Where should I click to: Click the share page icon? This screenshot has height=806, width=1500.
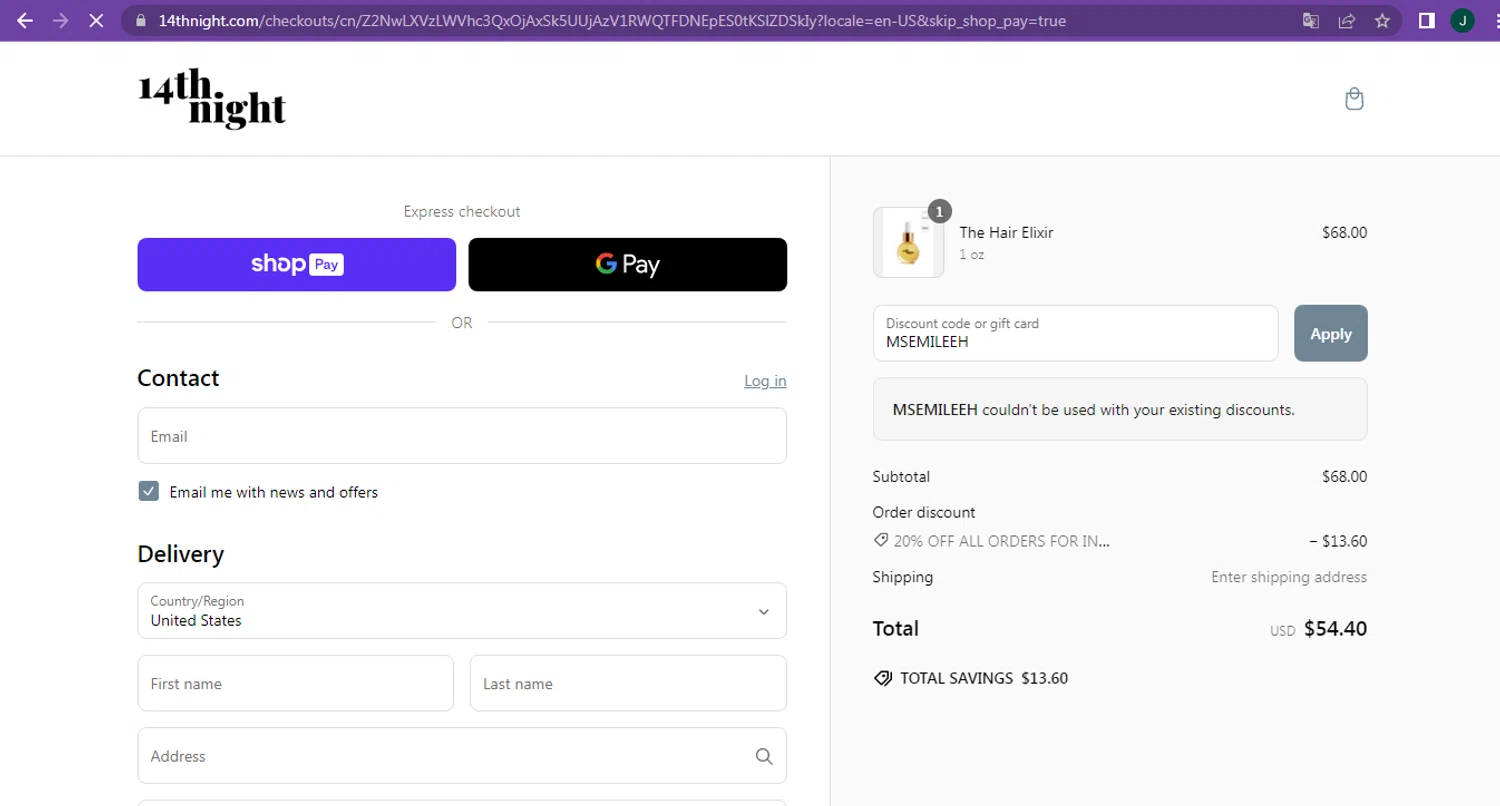1347,20
